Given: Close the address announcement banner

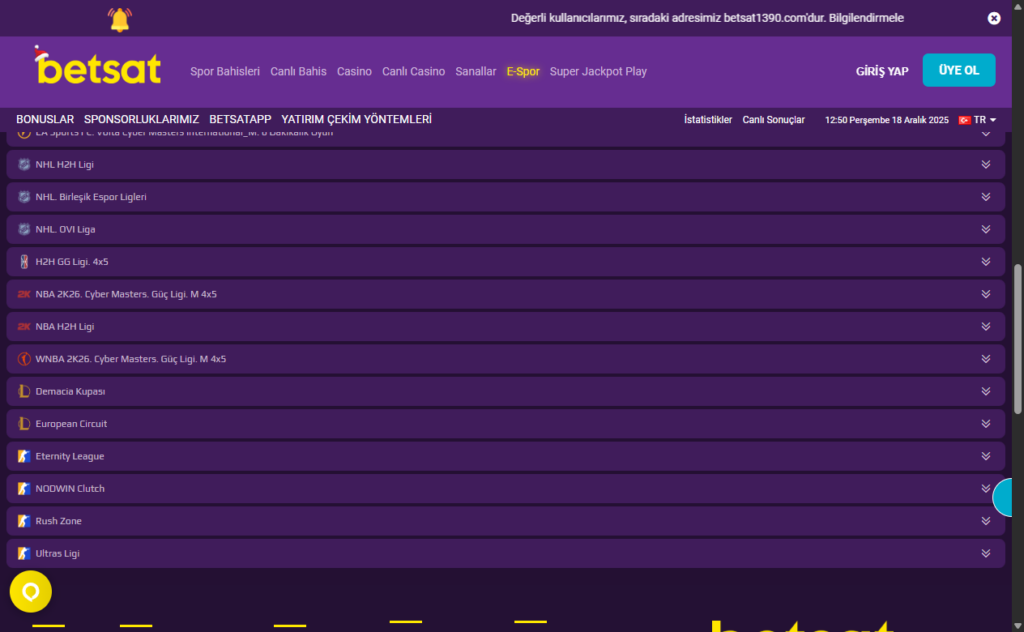Looking at the screenshot, I should 993,18.
